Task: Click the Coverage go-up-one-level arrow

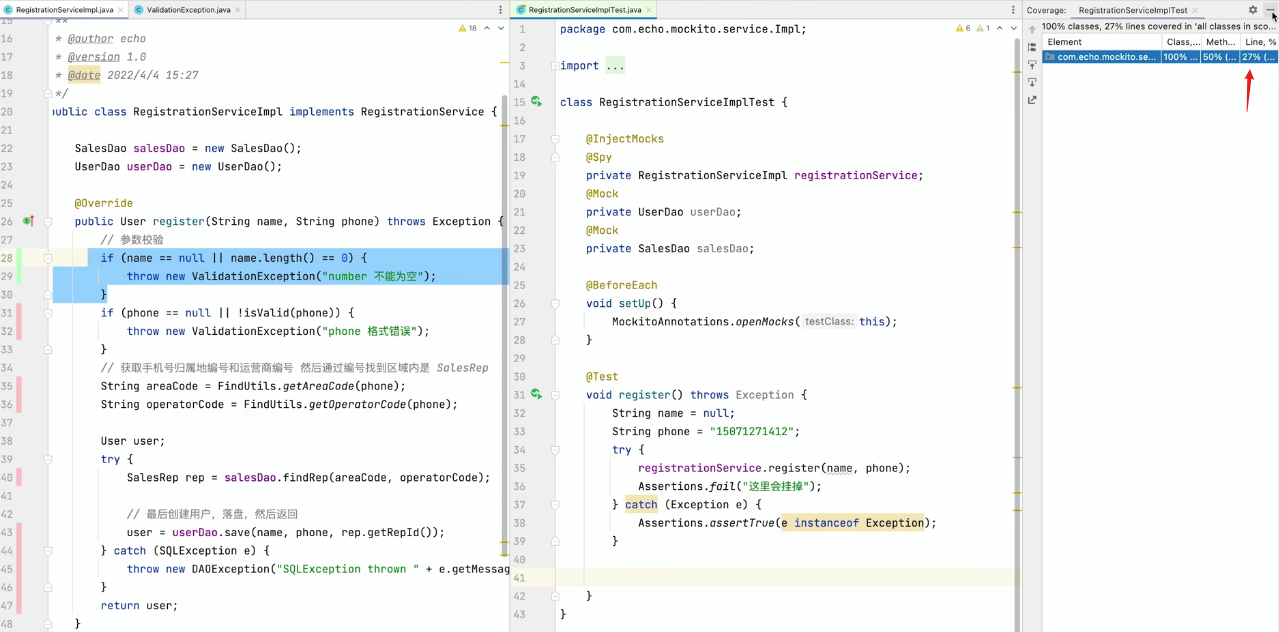Action: (x=1032, y=29)
